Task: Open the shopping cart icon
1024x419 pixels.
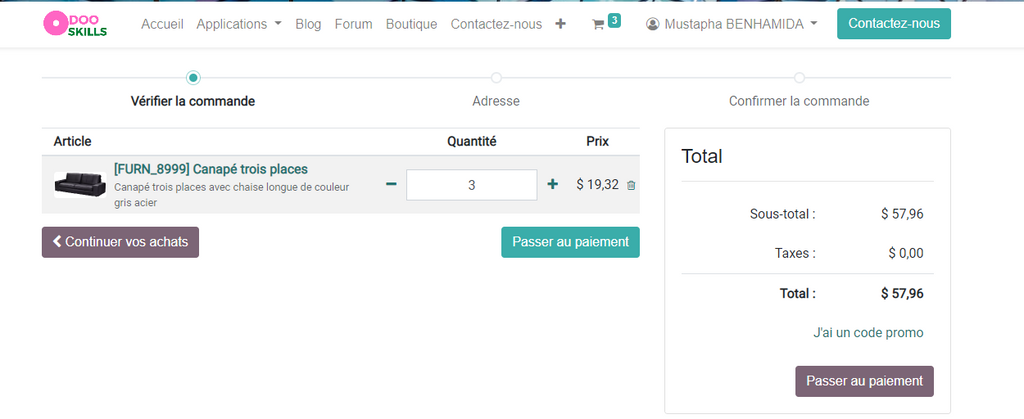Action: pos(598,24)
